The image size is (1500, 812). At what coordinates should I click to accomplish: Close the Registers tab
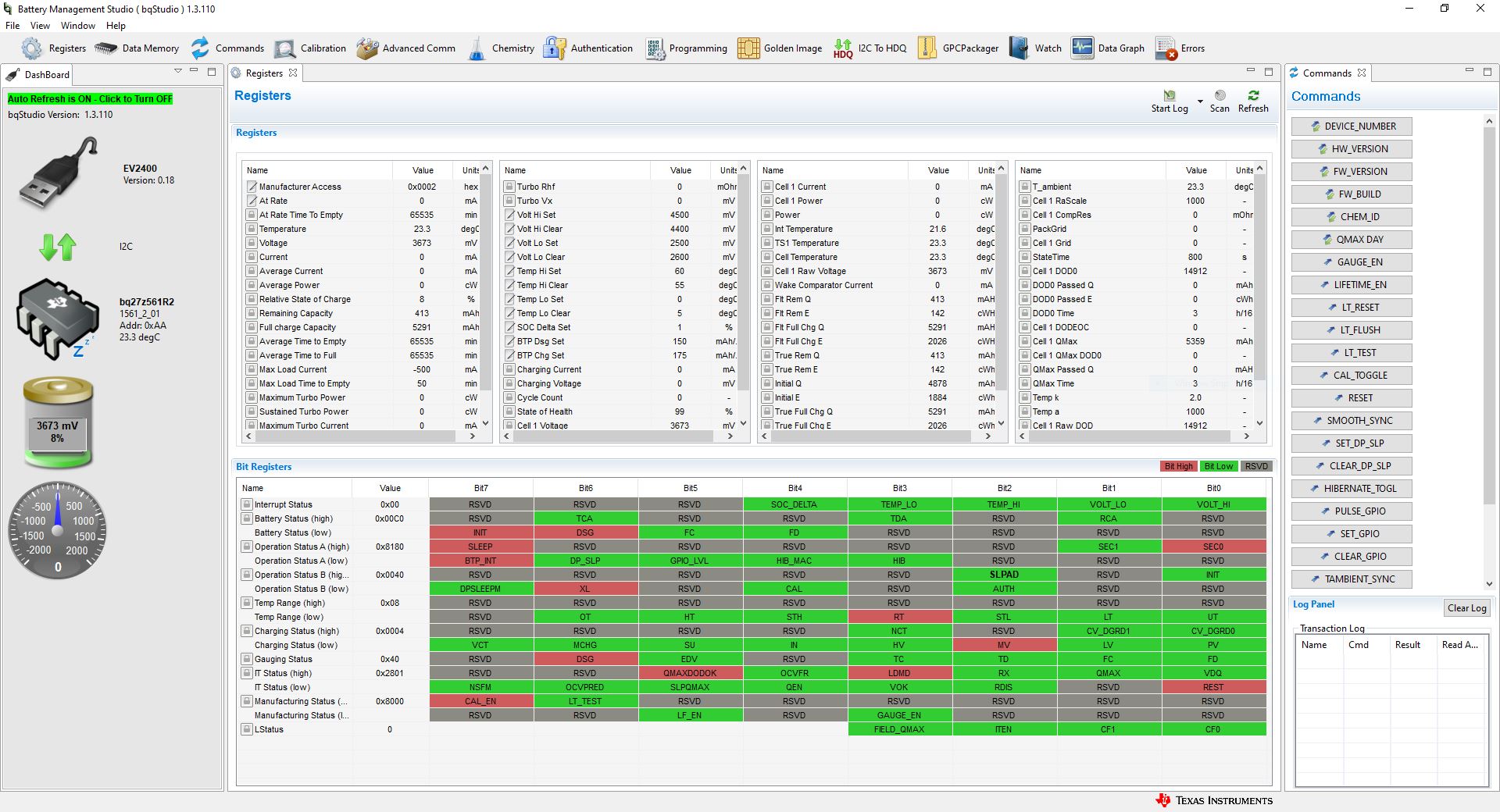pyautogui.click(x=293, y=73)
